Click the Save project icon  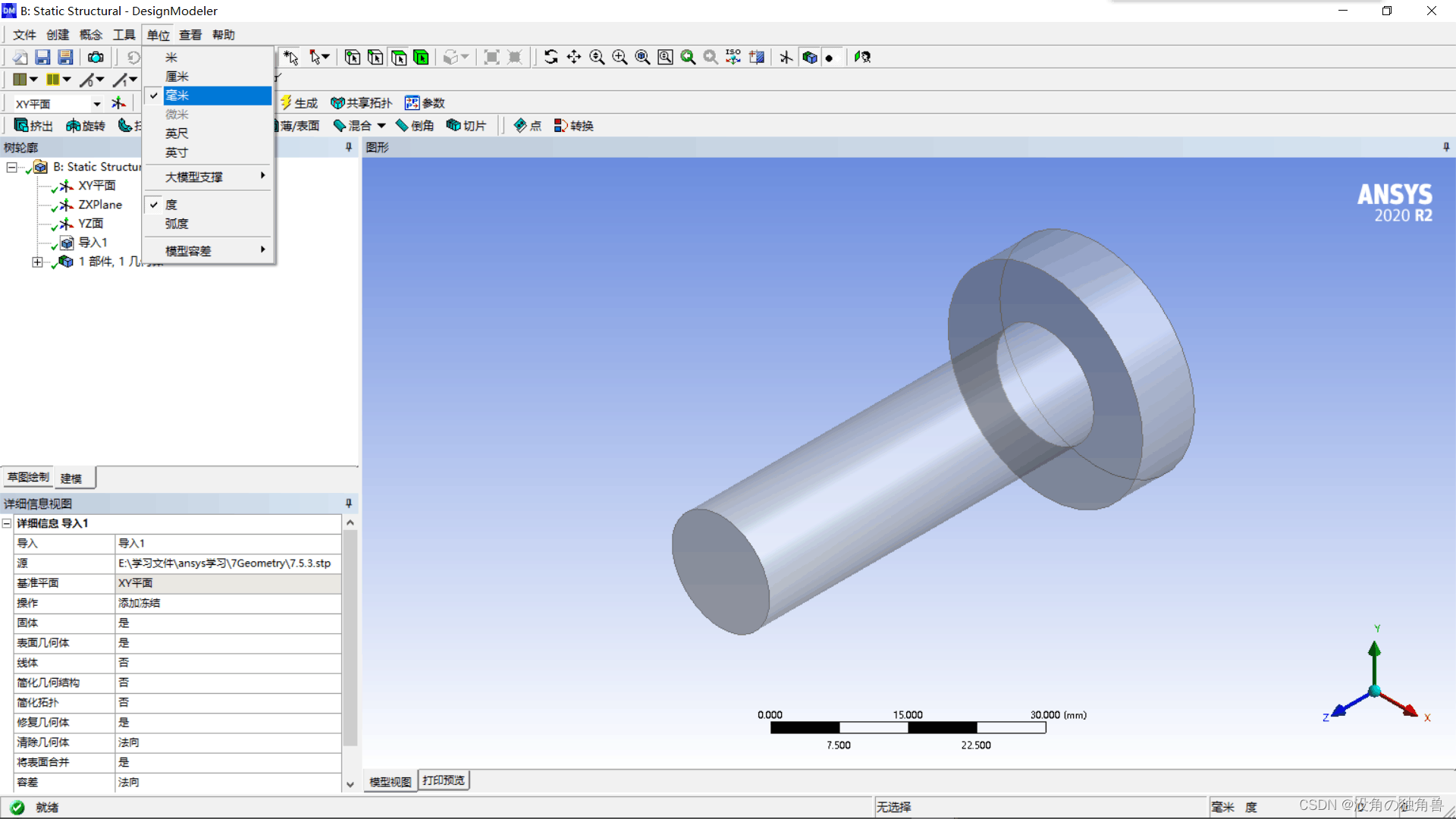[42, 57]
